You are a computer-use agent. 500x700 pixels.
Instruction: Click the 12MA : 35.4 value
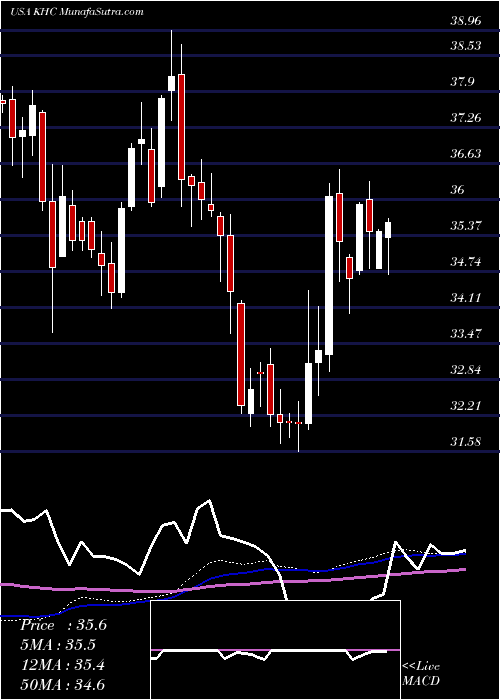click(x=62, y=665)
